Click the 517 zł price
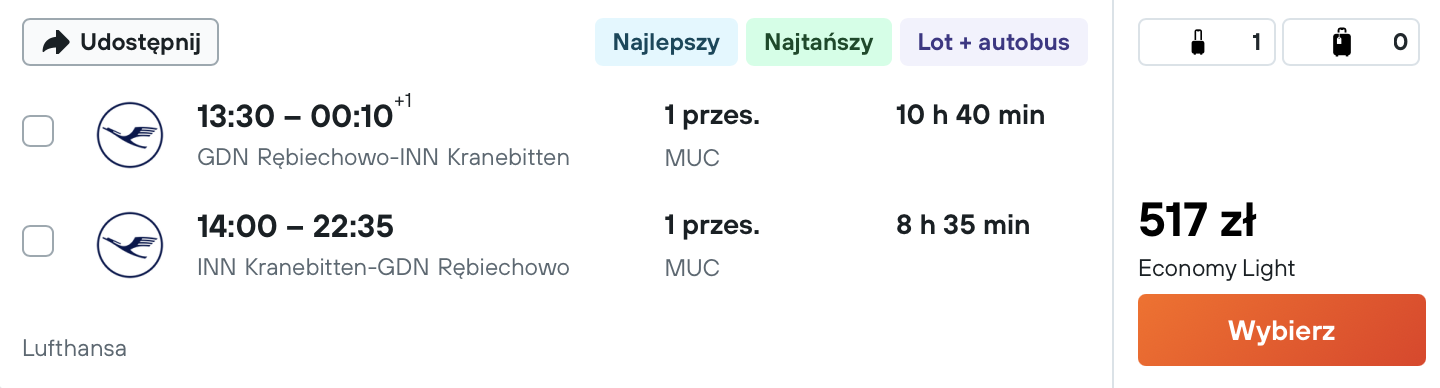The width and height of the screenshot is (1440, 388). [1197, 220]
